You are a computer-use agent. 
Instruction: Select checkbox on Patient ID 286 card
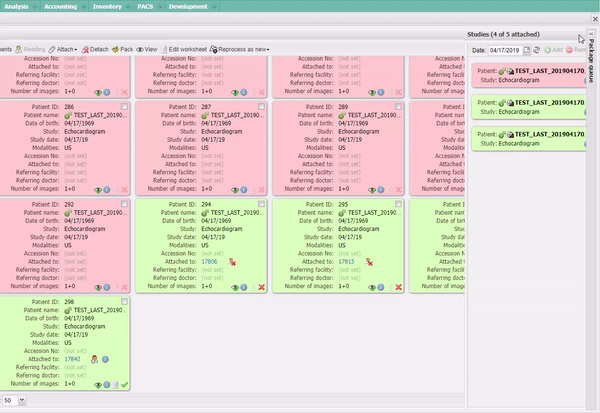tap(124, 106)
